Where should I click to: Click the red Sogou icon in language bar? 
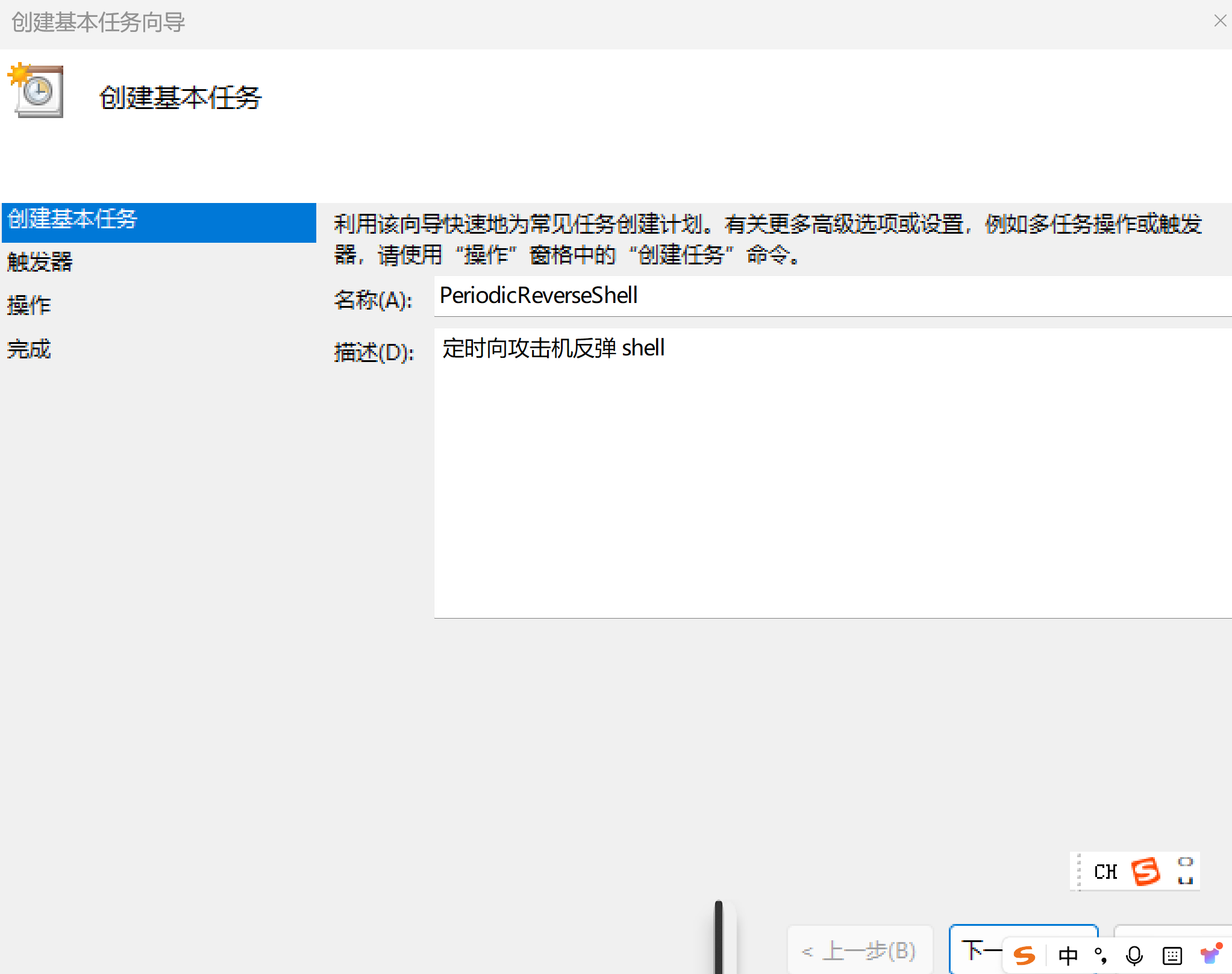point(1145,872)
